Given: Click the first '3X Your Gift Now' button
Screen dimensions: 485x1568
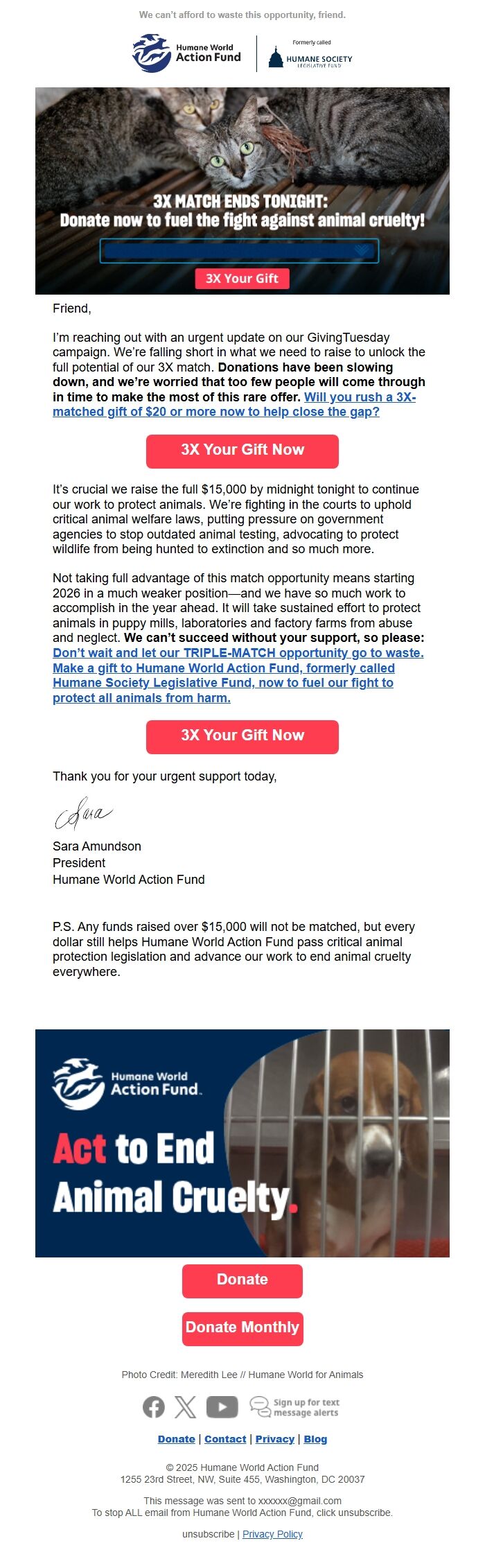Looking at the screenshot, I should (x=242, y=450).
